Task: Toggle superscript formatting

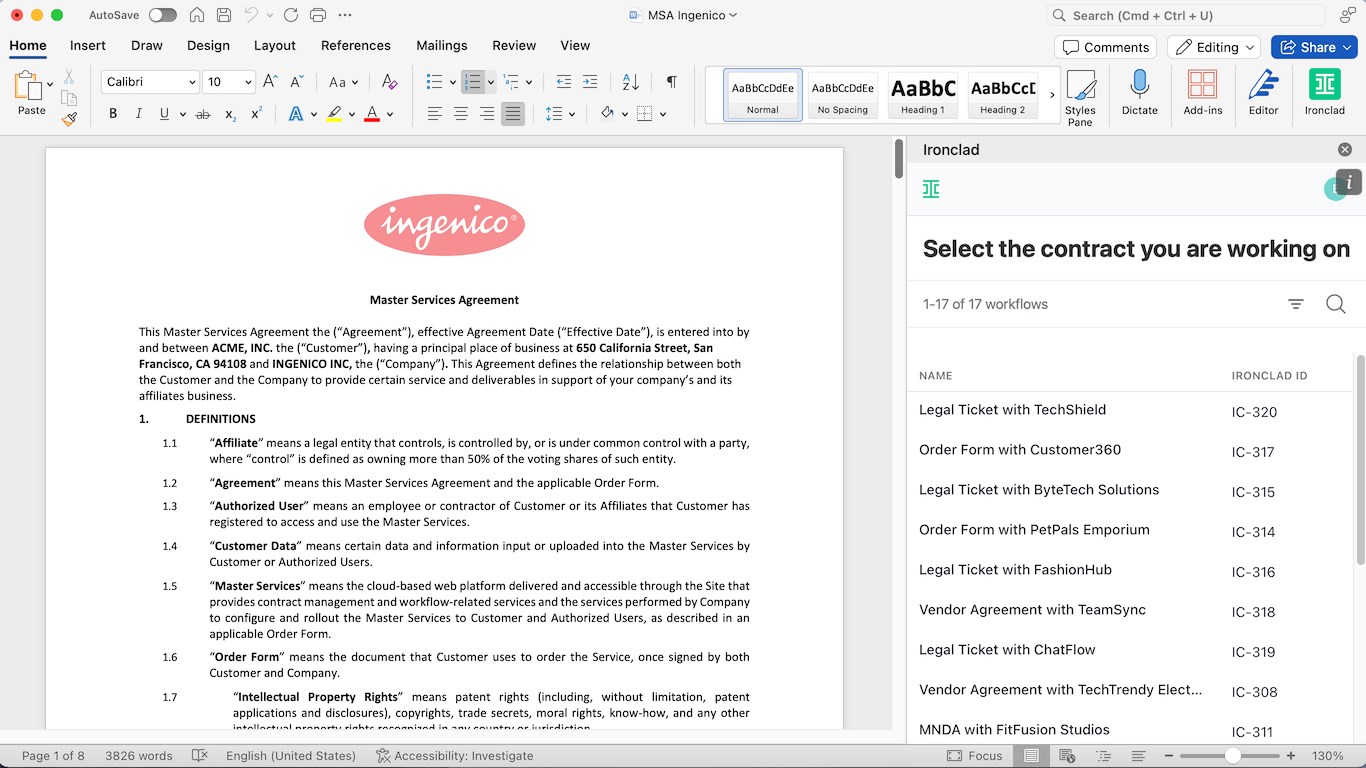Action: click(x=256, y=114)
